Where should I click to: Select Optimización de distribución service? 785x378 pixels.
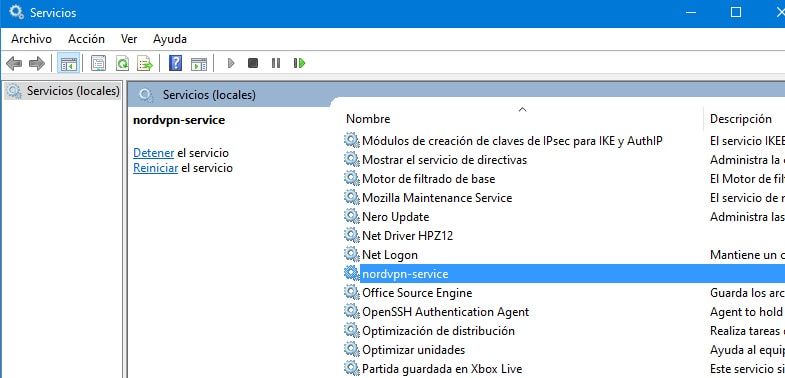tap(438, 331)
